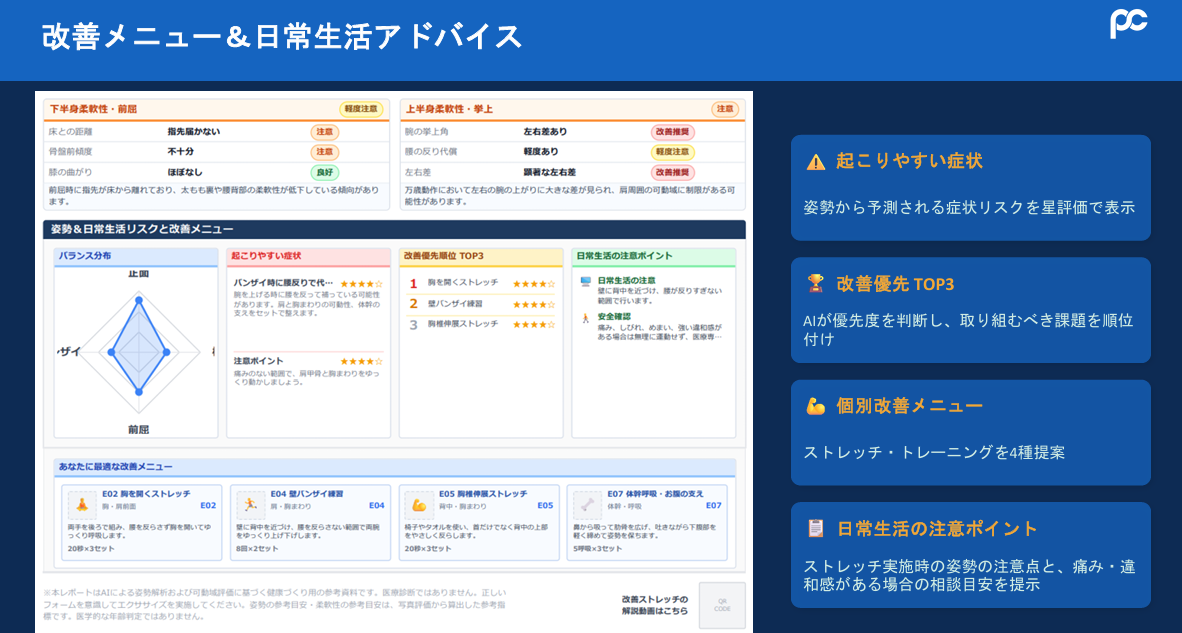
Task: Click the trophy icon beside 改善優先 TOP3
Action: (816, 283)
